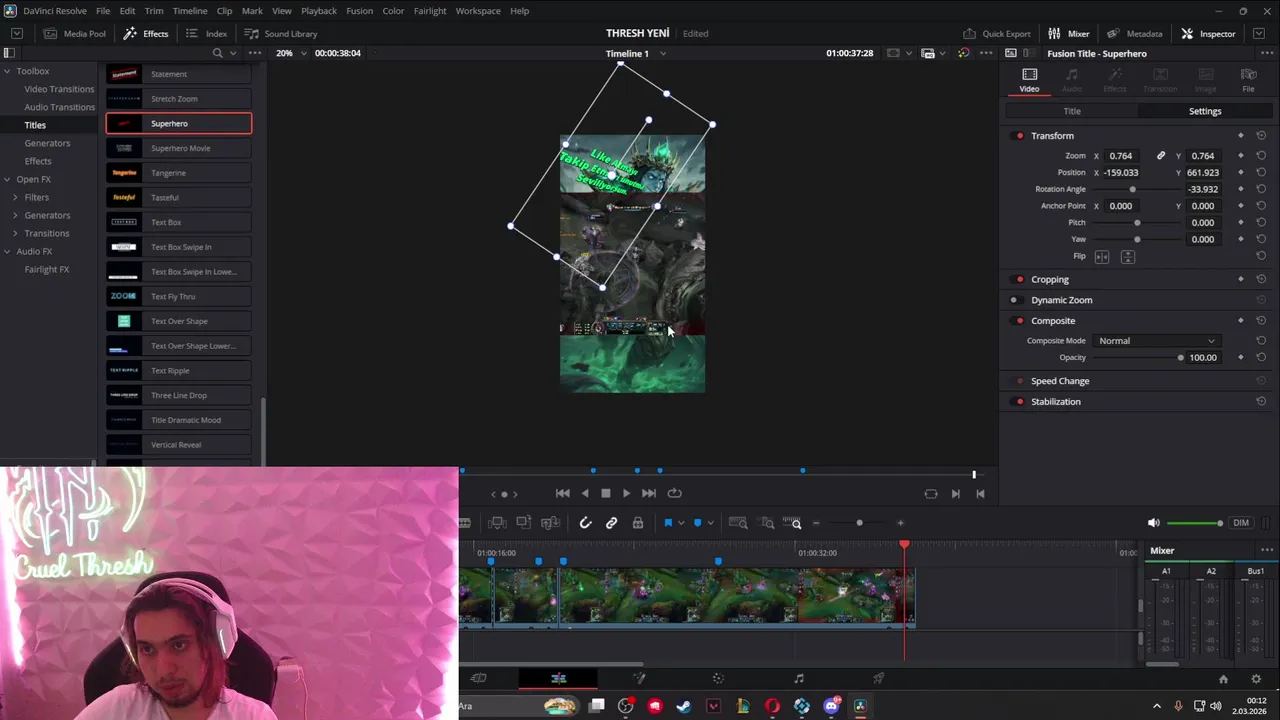This screenshot has width=1280, height=720.
Task: Toggle the Inspector panel
Action: click(1208, 33)
